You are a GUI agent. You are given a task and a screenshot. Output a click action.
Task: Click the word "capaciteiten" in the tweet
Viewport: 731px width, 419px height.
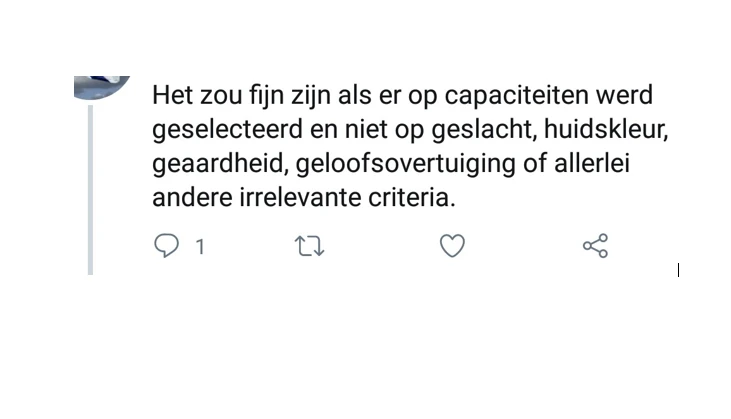tap(516, 96)
